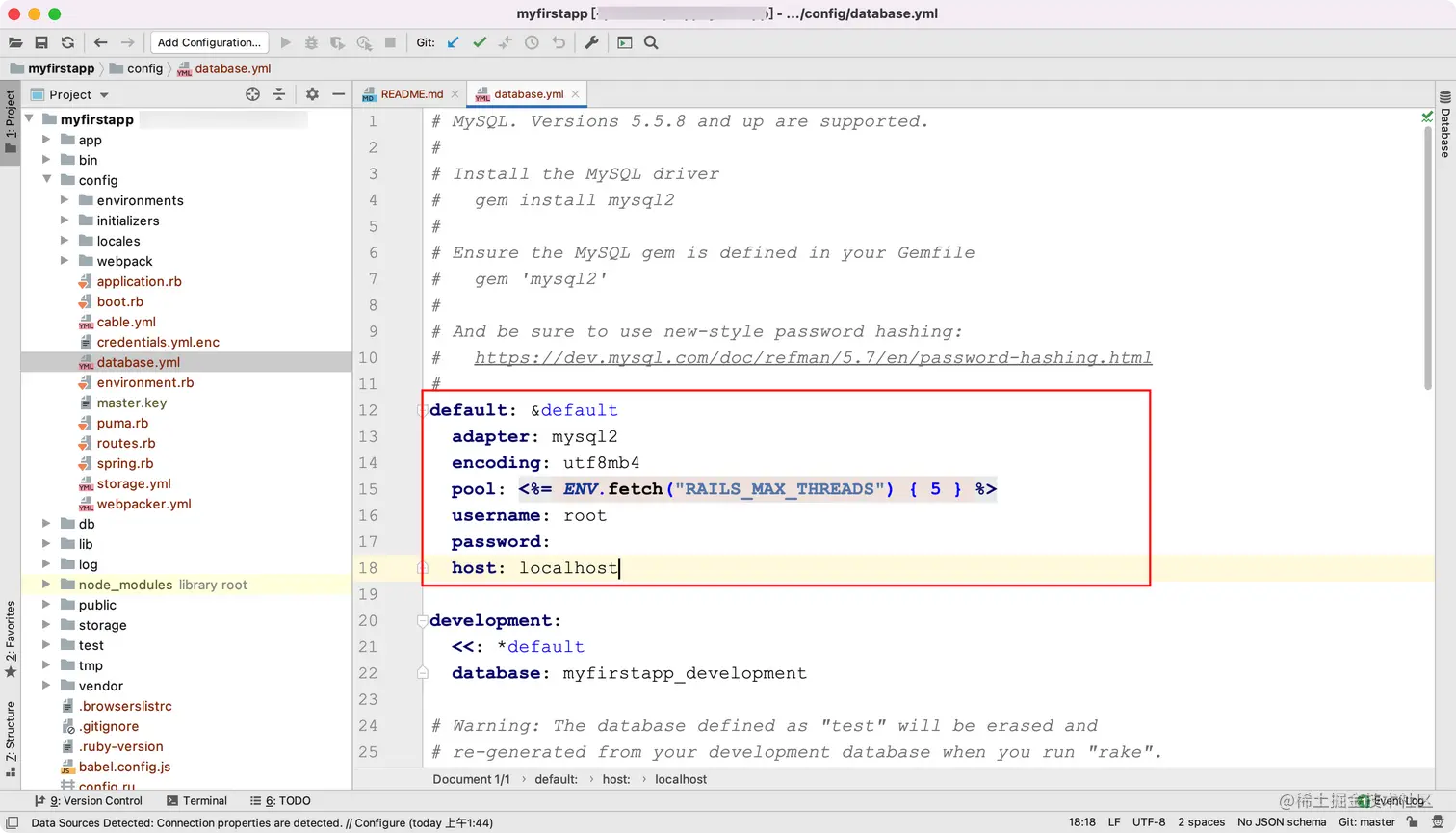Collapse the config folder
Screen dimensions: 1456x833
[x=46, y=180]
